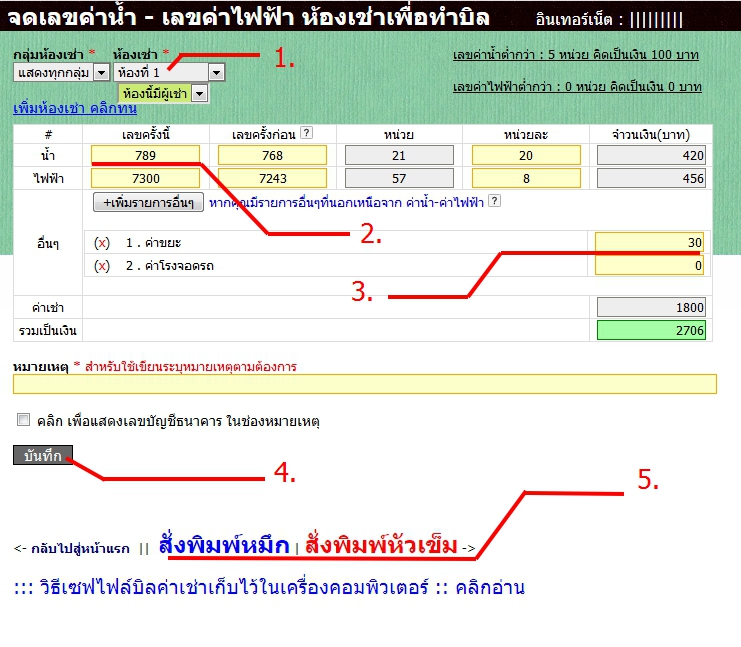Click the บันทึก save button
The height and width of the screenshot is (647, 741).
(x=43, y=455)
